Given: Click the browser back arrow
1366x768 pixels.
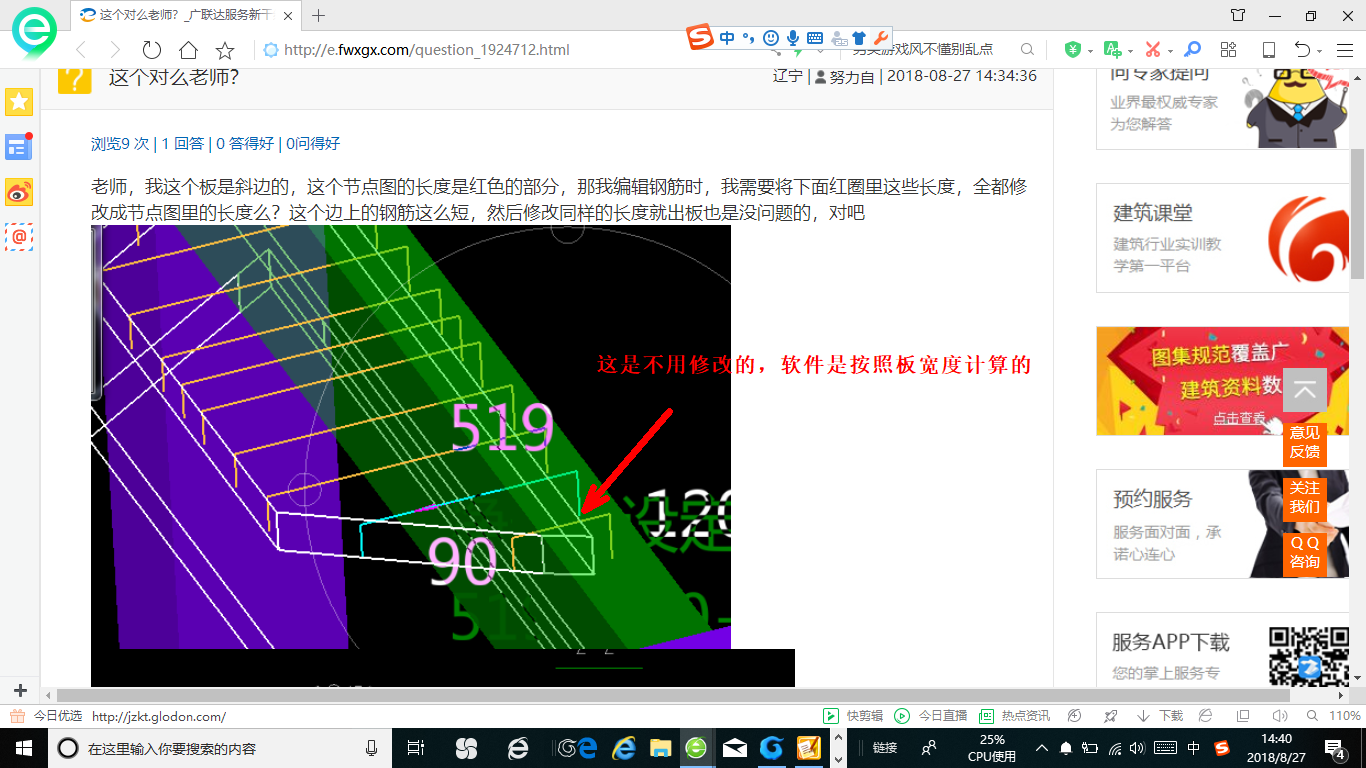Looking at the screenshot, I should tap(81, 49).
